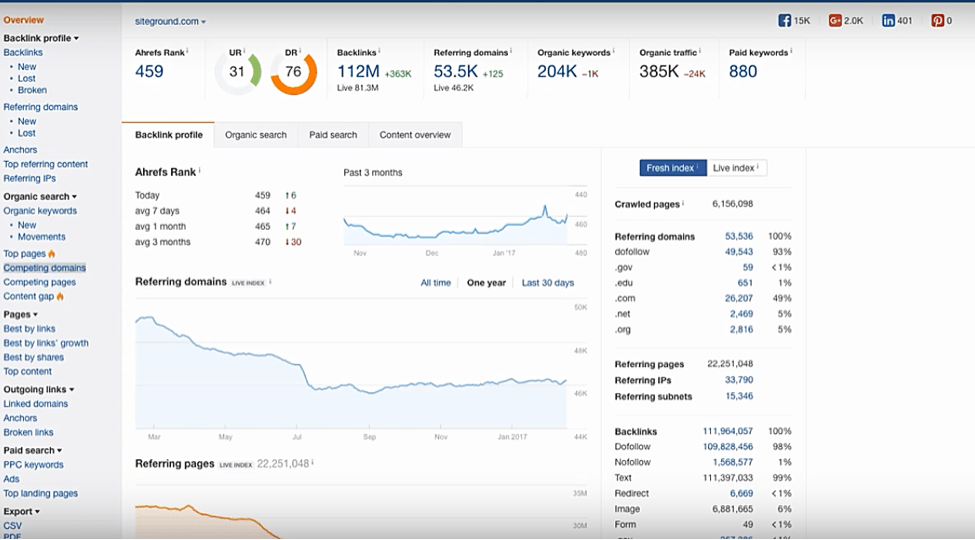Open Backlinks in the sidebar
975x540 pixels.
coord(23,52)
